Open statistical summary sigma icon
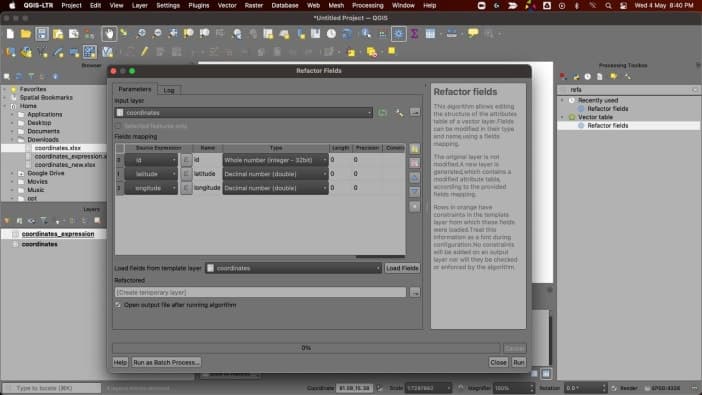This screenshot has height=395, width=702. tap(414, 34)
